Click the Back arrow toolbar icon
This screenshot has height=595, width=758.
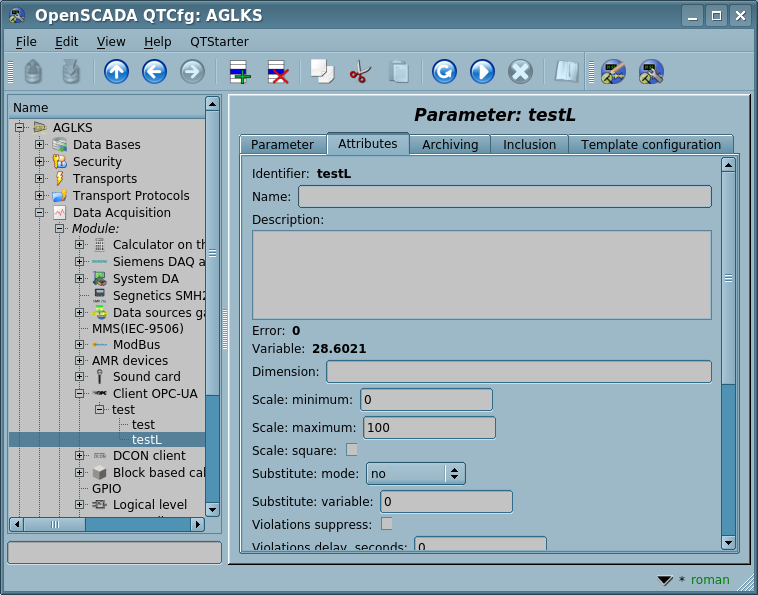pyautogui.click(x=154, y=72)
